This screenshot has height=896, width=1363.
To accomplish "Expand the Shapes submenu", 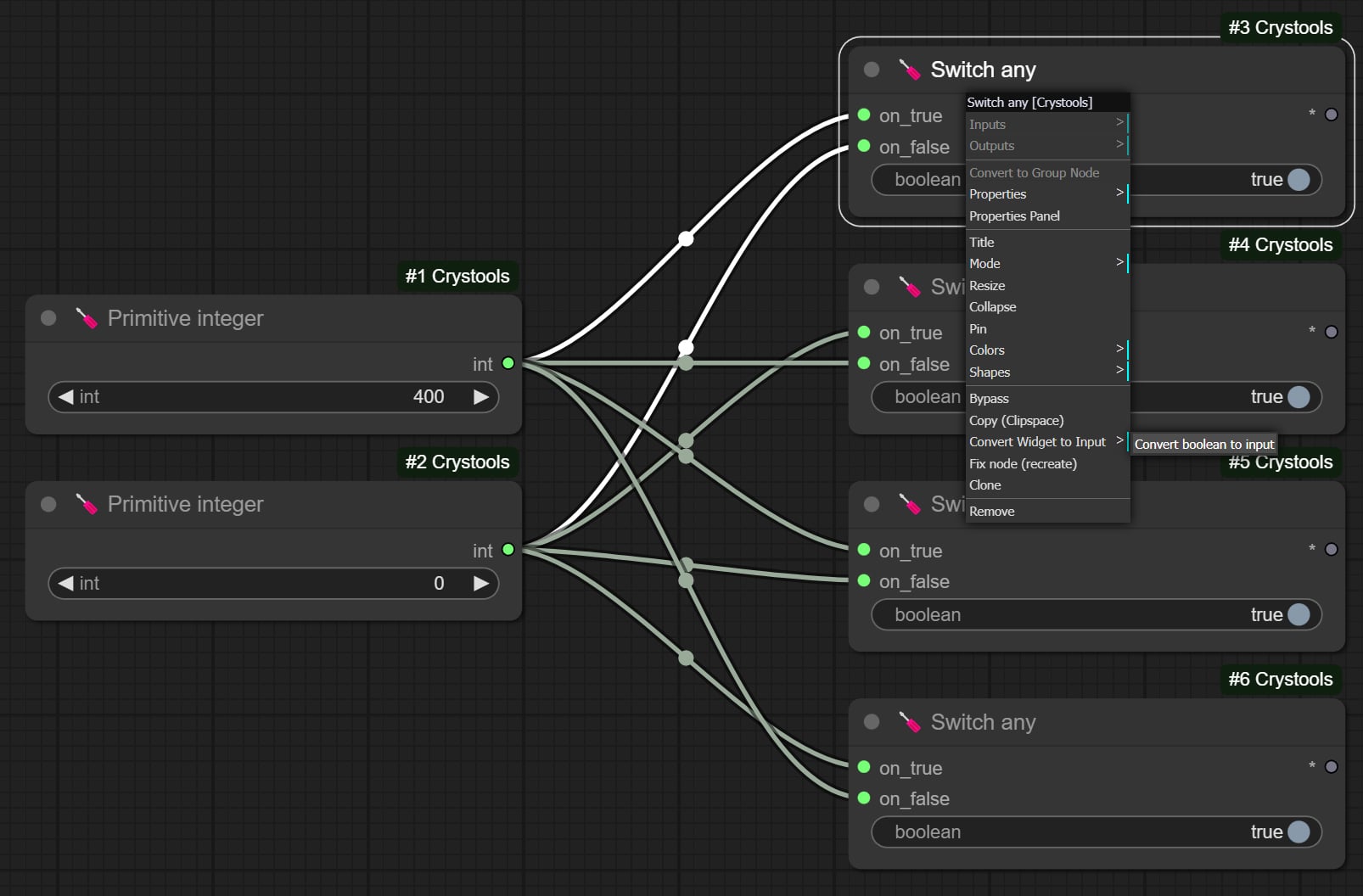I will click(x=1047, y=372).
